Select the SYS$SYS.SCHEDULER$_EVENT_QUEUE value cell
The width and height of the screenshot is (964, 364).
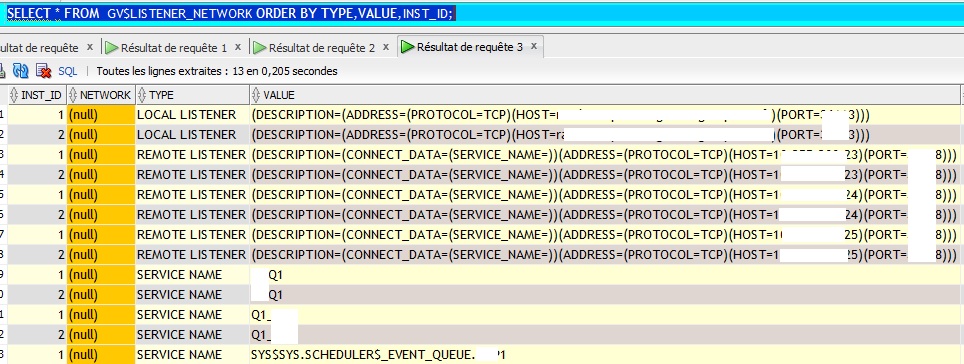[604, 355]
